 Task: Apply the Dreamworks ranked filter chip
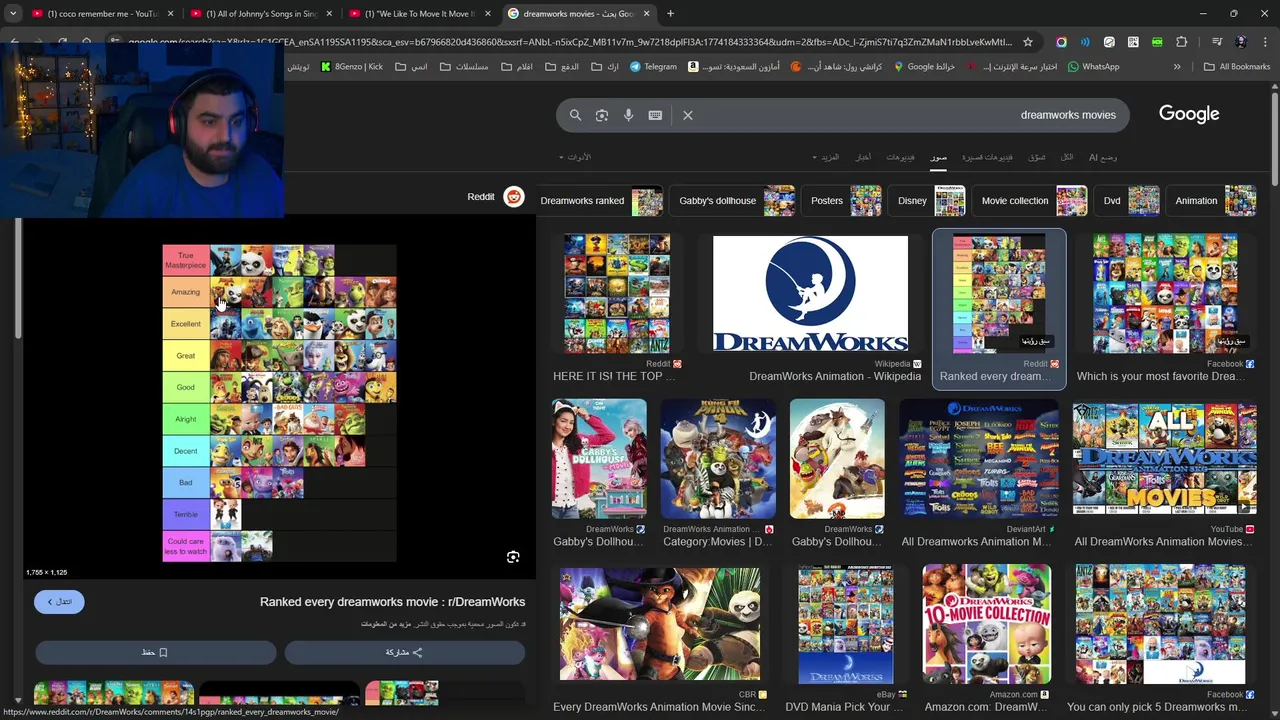pyautogui.click(x=600, y=201)
